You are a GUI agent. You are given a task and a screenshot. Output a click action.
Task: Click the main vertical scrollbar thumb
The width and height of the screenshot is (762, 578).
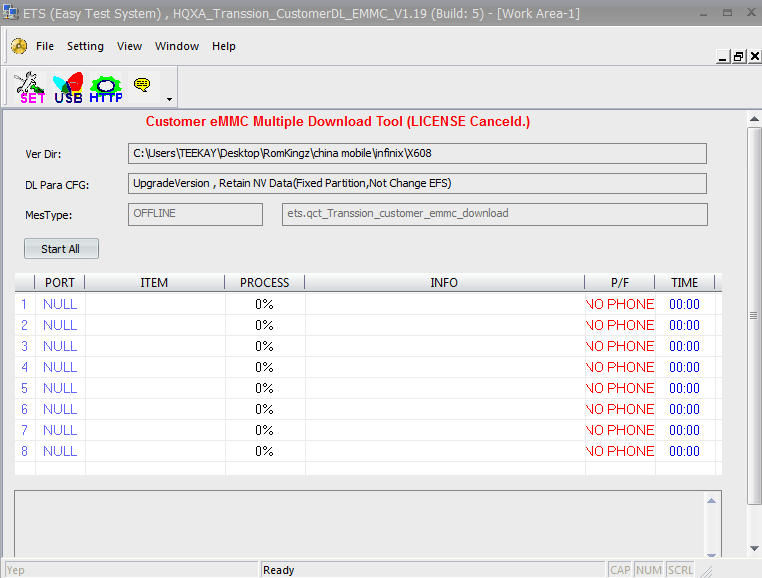754,316
